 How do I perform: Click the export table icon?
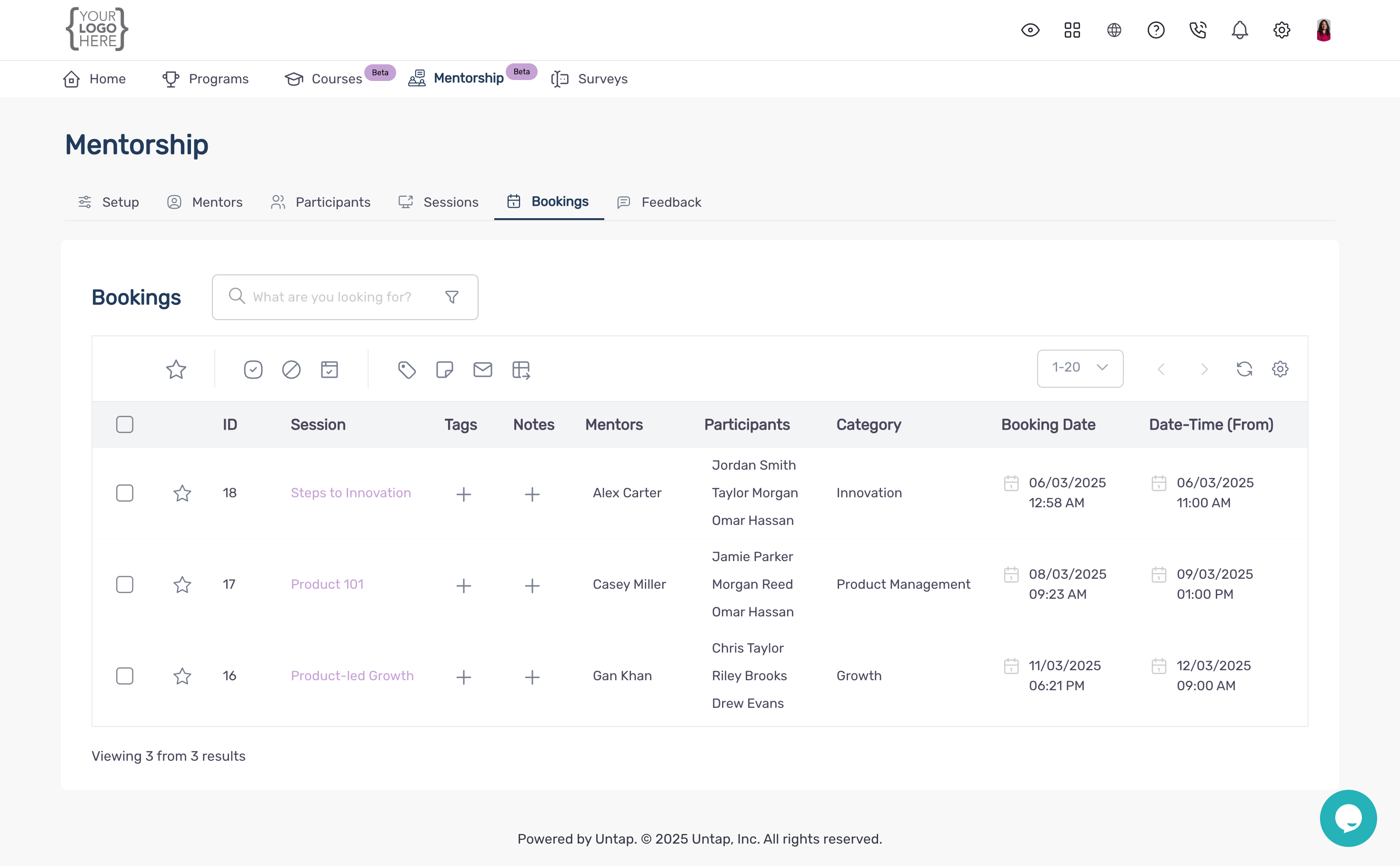(x=520, y=370)
